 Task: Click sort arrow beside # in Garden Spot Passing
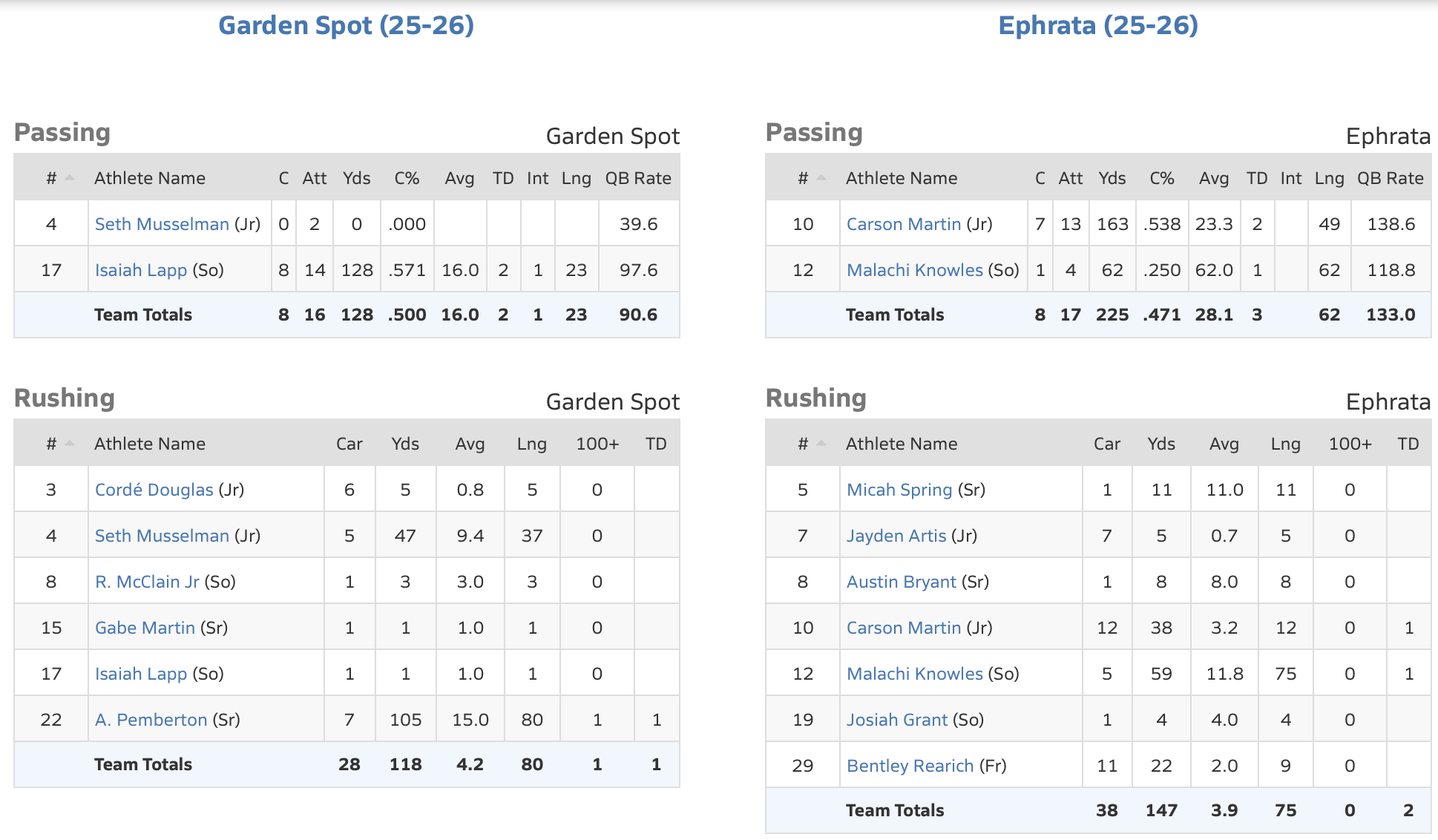coord(70,177)
